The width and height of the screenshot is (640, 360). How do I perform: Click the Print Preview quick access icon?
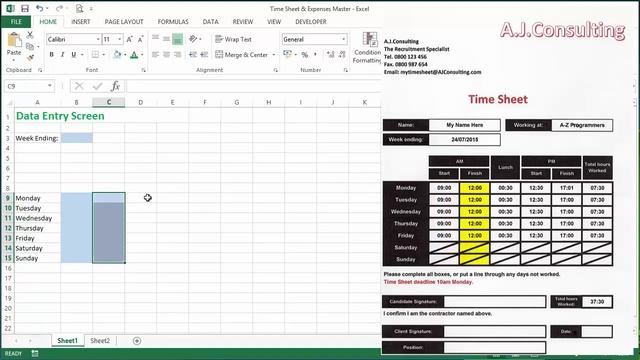pos(80,9)
